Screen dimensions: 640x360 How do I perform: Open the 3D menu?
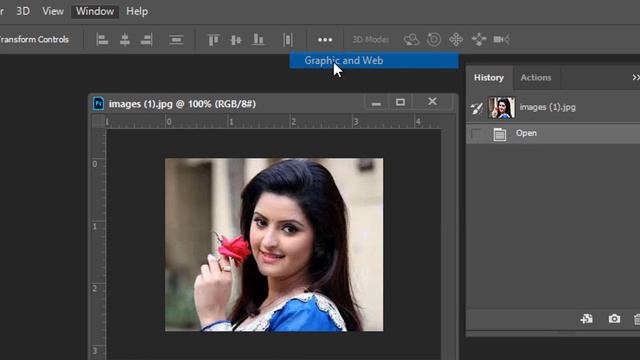click(x=23, y=11)
